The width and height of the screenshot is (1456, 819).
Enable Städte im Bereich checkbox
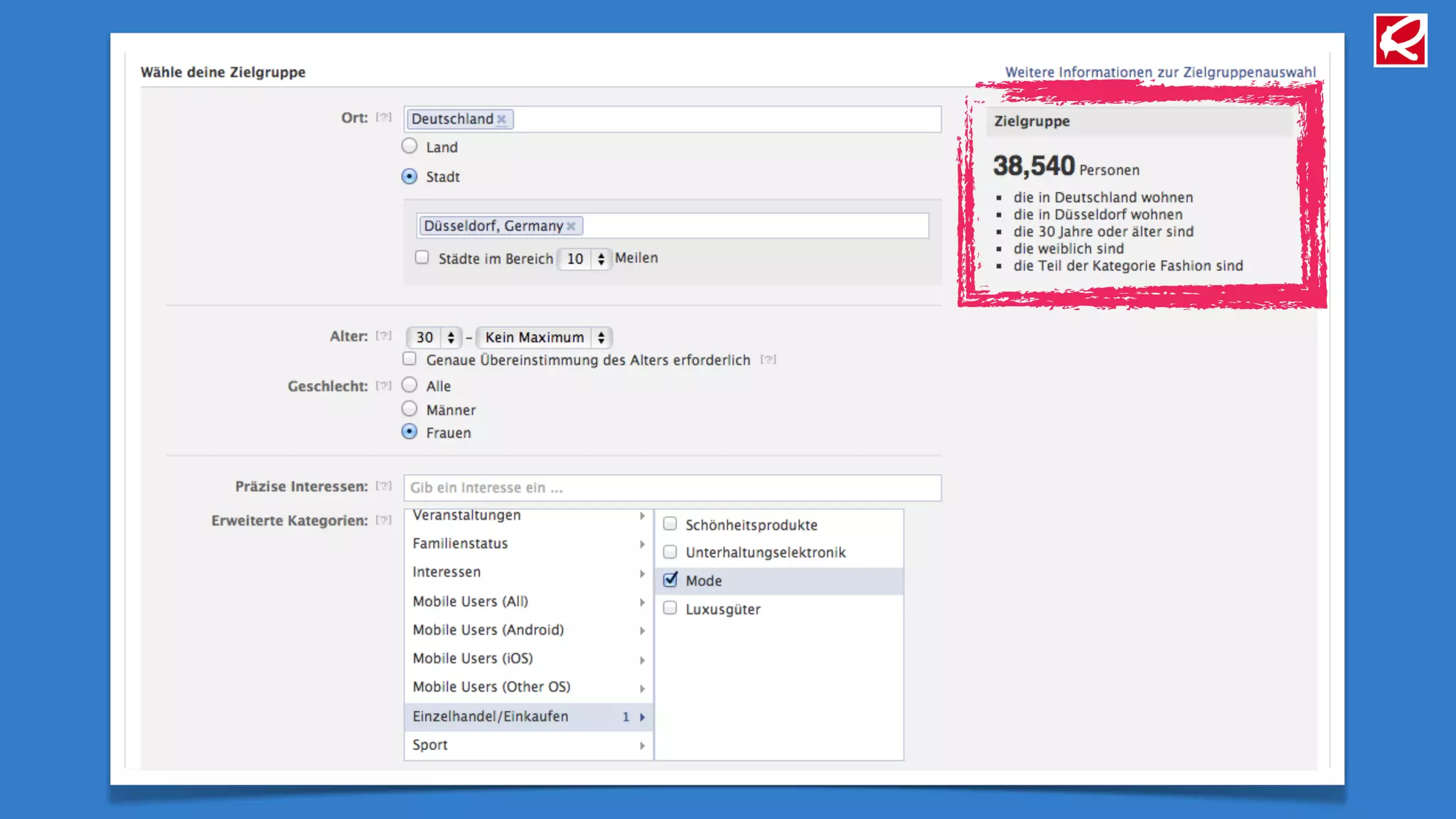click(x=422, y=257)
